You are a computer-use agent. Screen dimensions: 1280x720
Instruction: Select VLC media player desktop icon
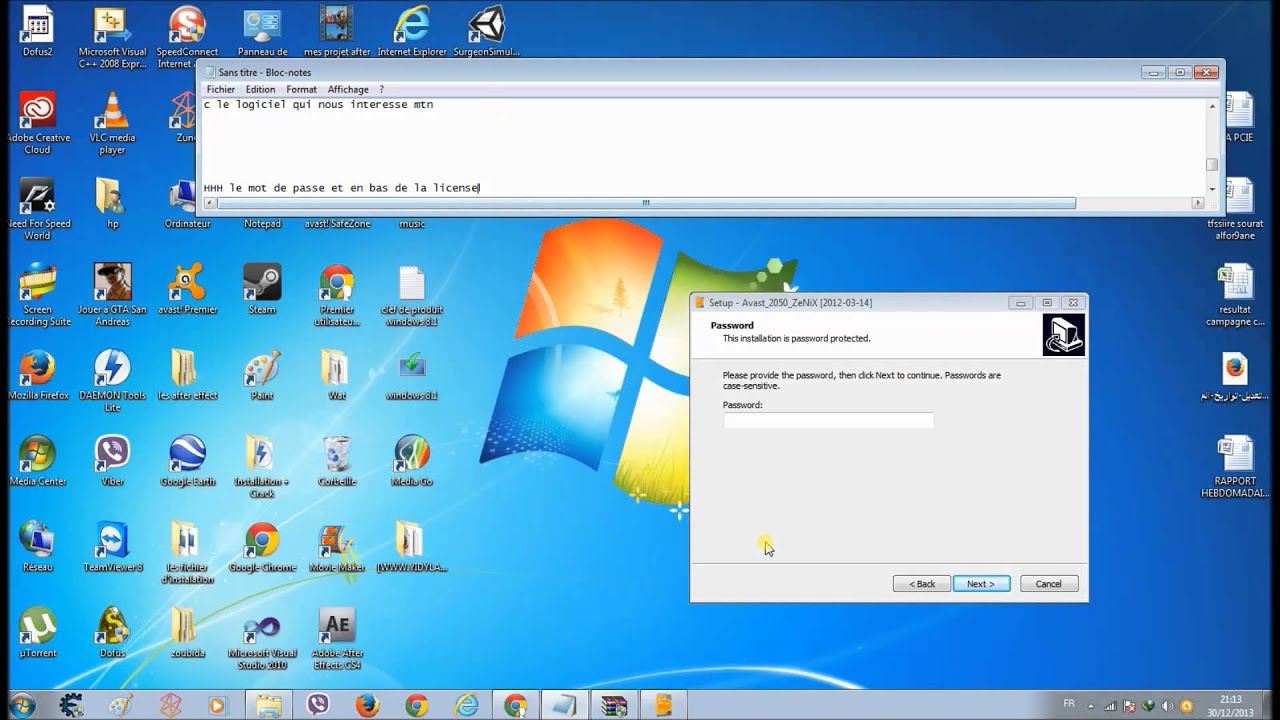(x=112, y=123)
